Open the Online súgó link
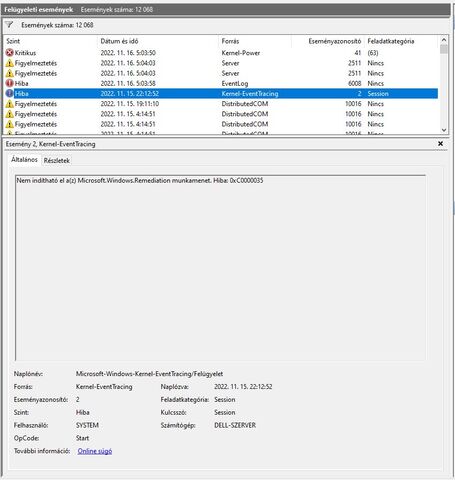 pyautogui.click(x=95, y=451)
